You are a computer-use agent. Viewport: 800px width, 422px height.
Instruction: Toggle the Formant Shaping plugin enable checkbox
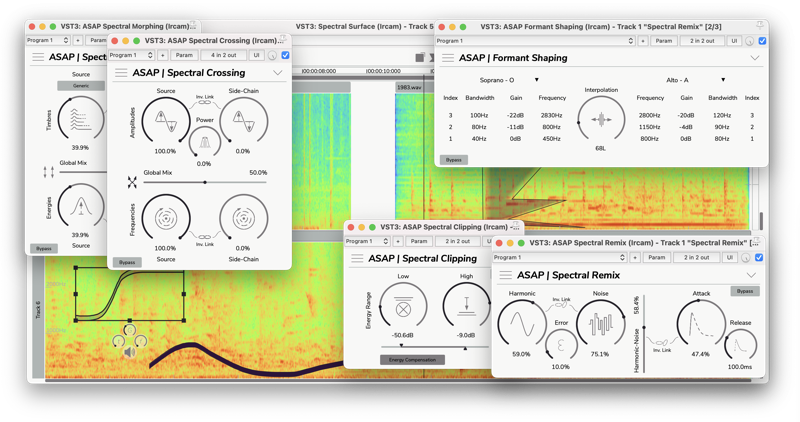(762, 41)
